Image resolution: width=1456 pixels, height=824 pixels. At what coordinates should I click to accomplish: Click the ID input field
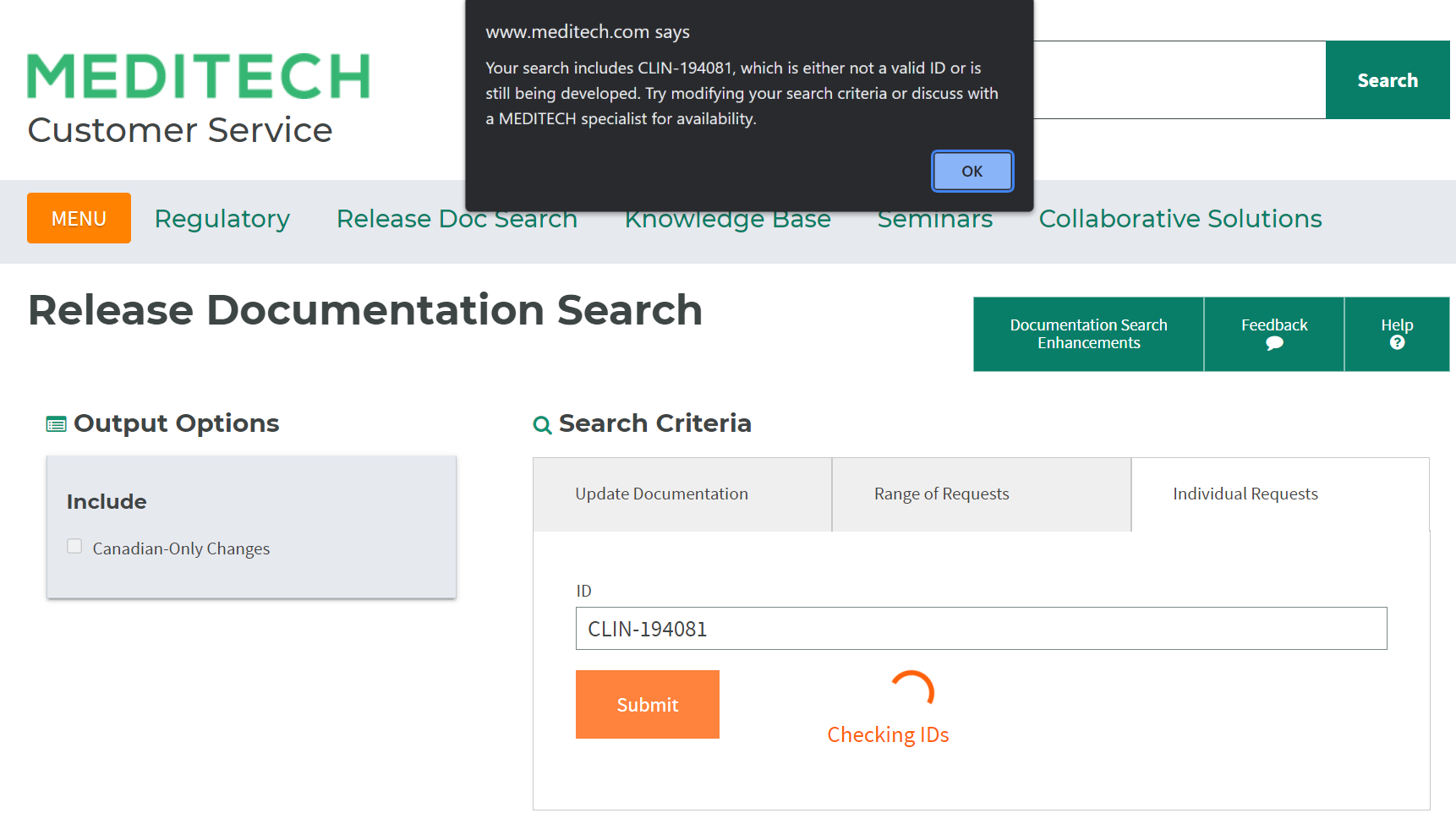point(981,629)
